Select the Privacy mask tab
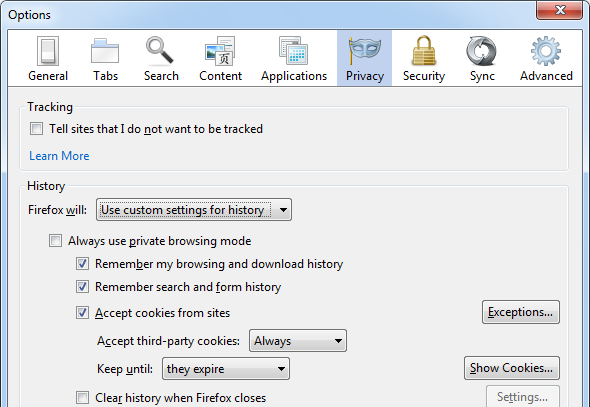This screenshot has height=407, width=590. 364,58
